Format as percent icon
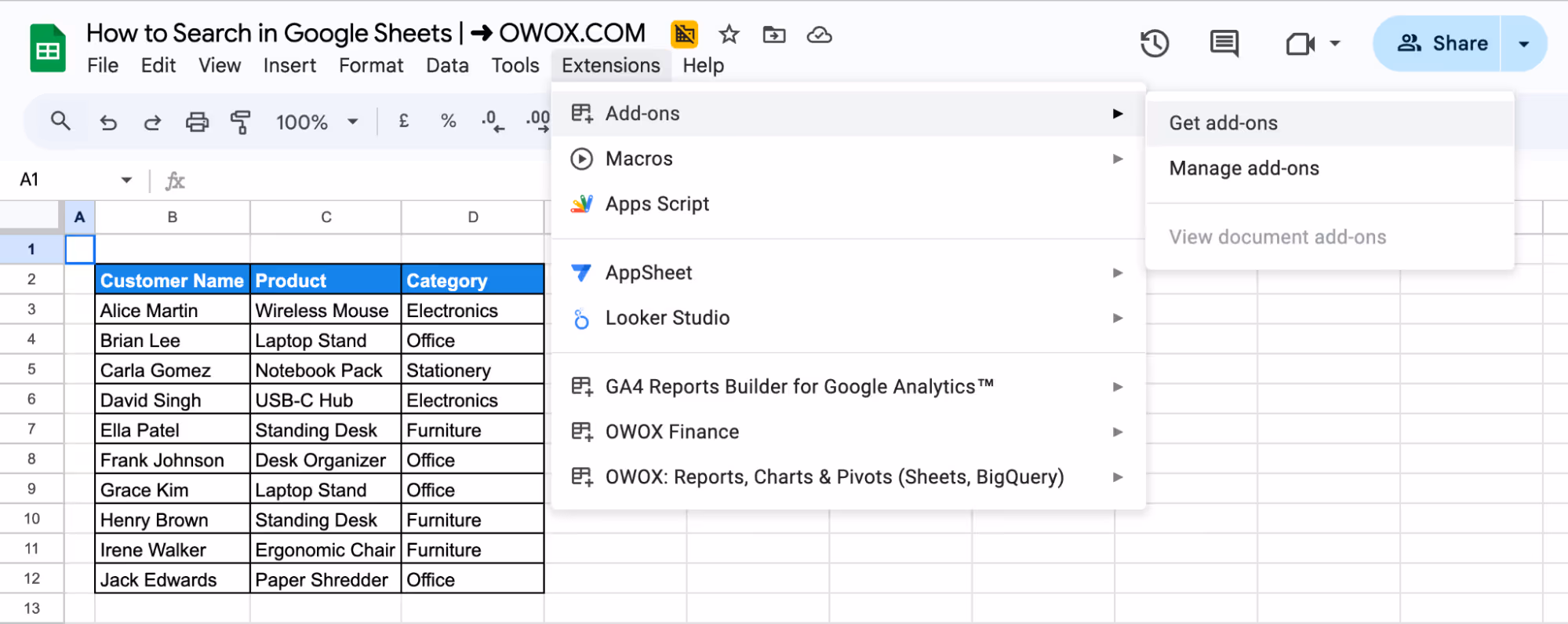Viewport: 1568px width, 624px height. pyautogui.click(x=448, y=121)
